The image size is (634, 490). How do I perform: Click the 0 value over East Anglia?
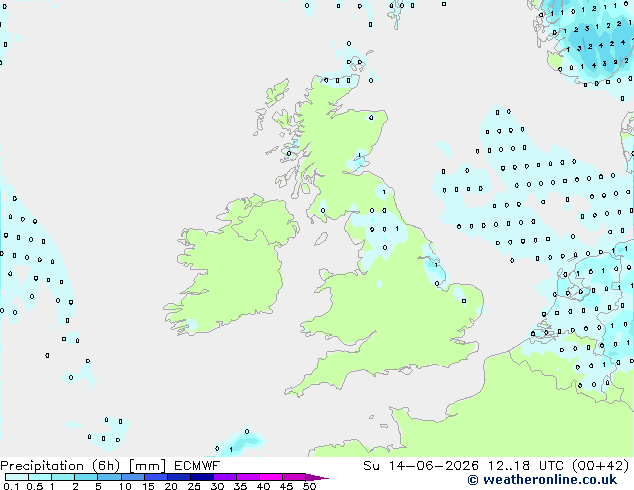coord(464,301)
